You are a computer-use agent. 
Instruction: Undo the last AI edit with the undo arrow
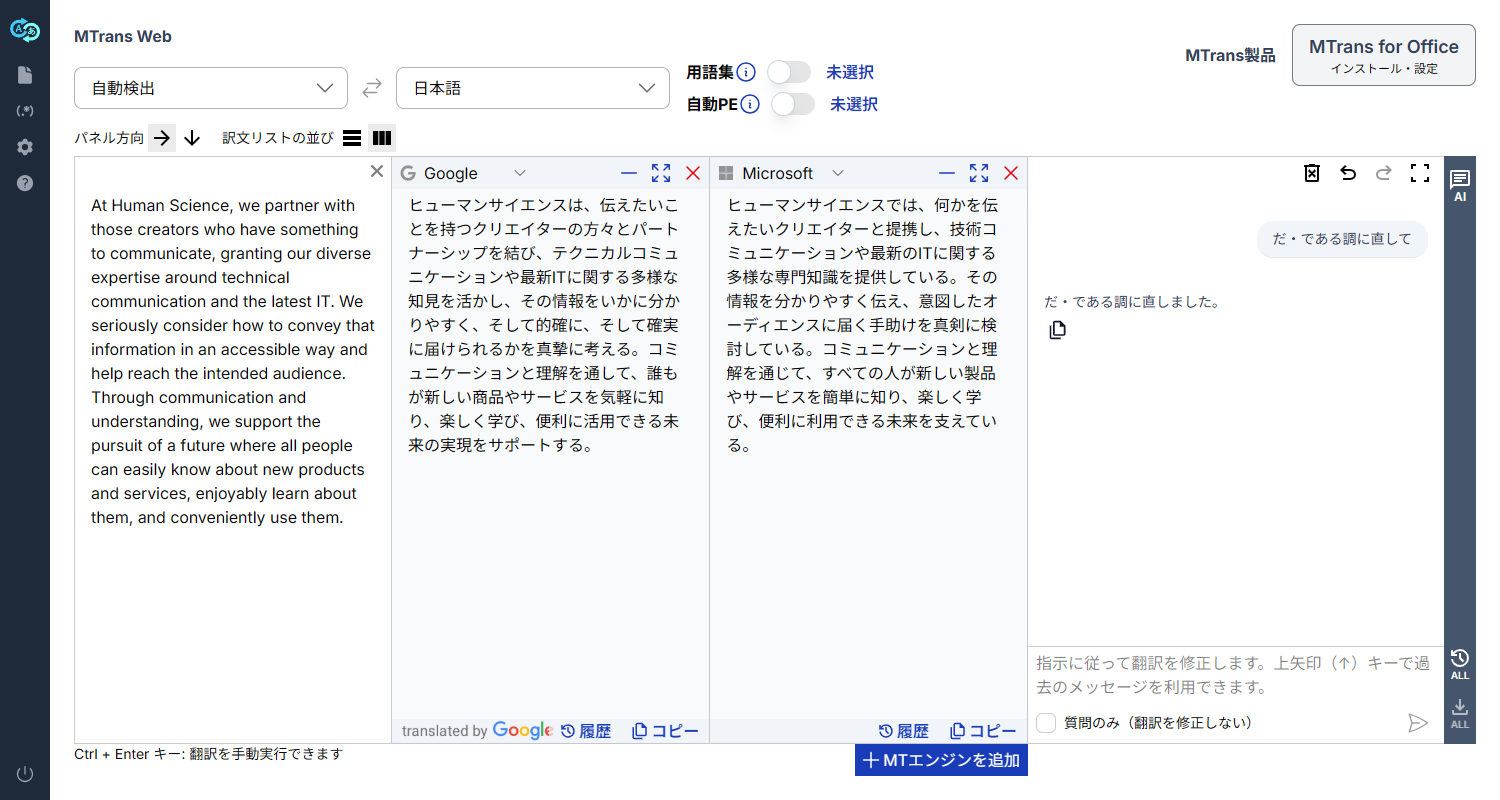tap(1348, 173)
